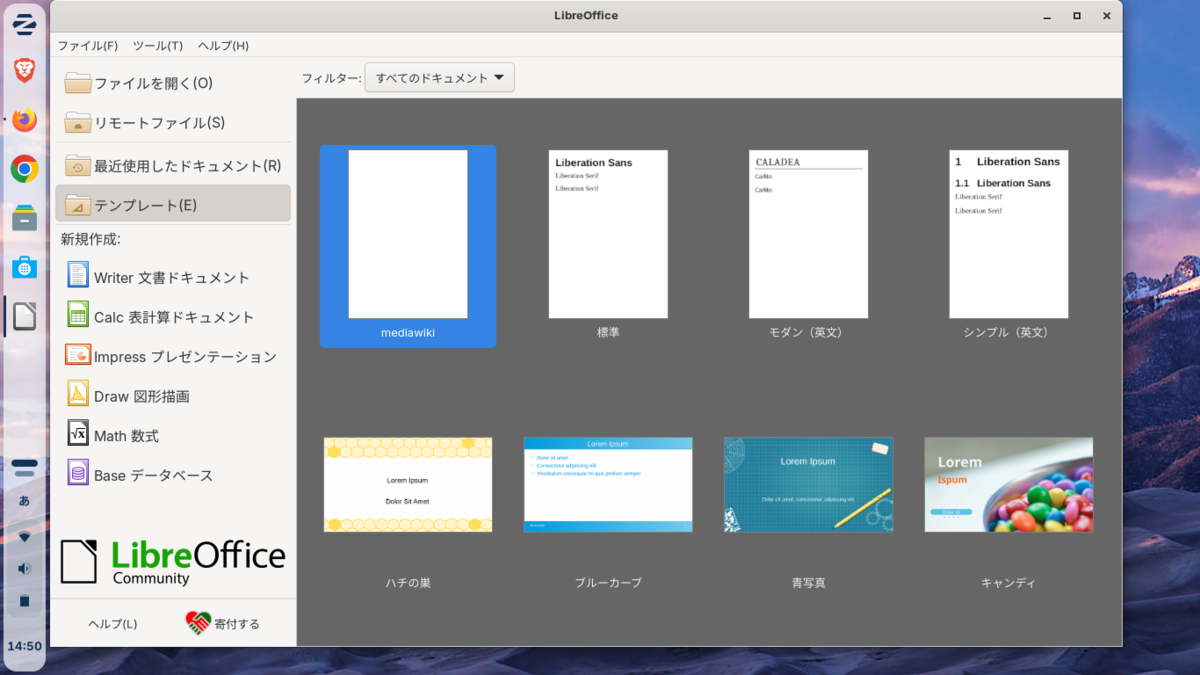Open the Files manager dock icon
The width and height of the screenshot is (1200, 675).
[x=25, y=218]
